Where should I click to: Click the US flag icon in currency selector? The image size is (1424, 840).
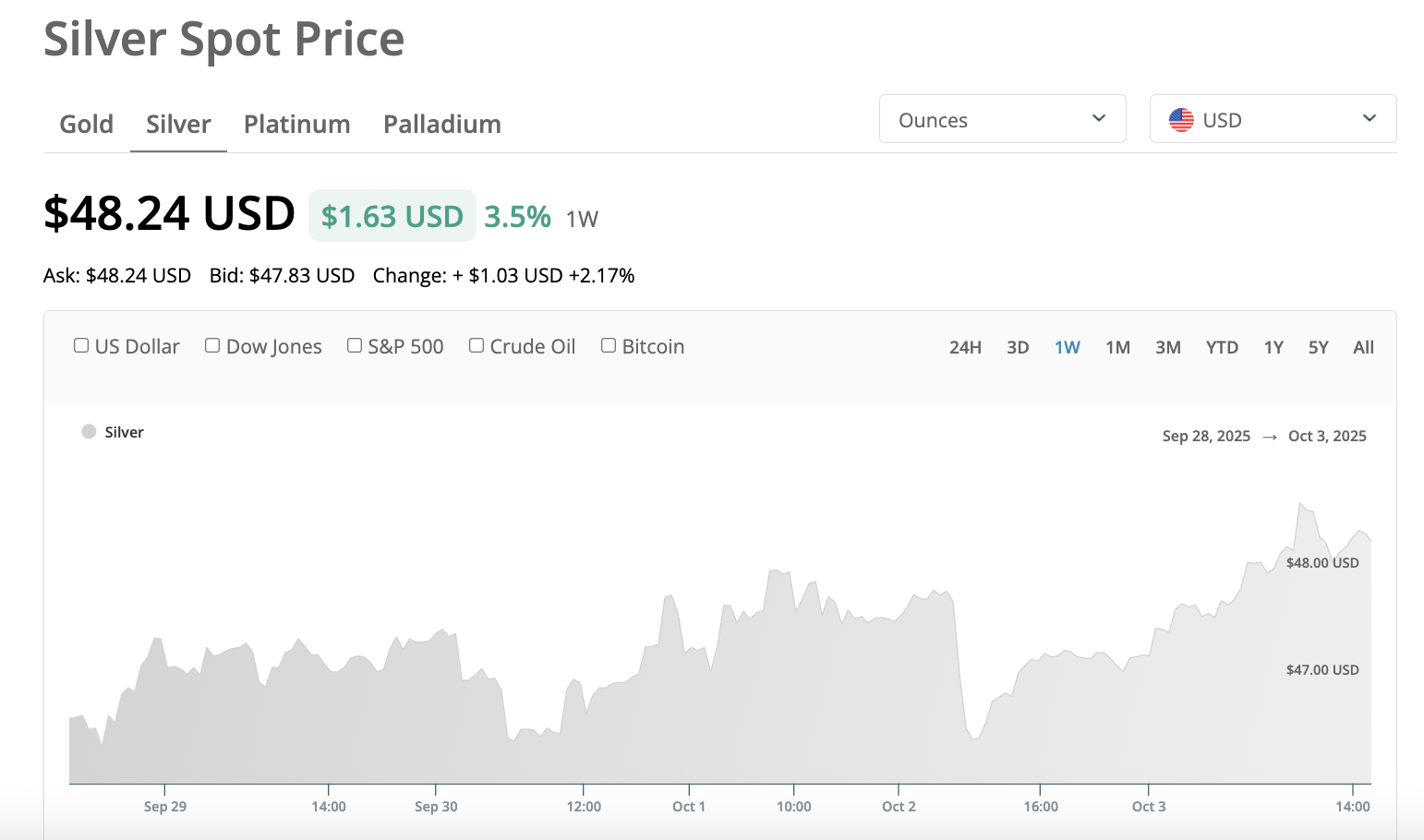tap(1181, 120)
